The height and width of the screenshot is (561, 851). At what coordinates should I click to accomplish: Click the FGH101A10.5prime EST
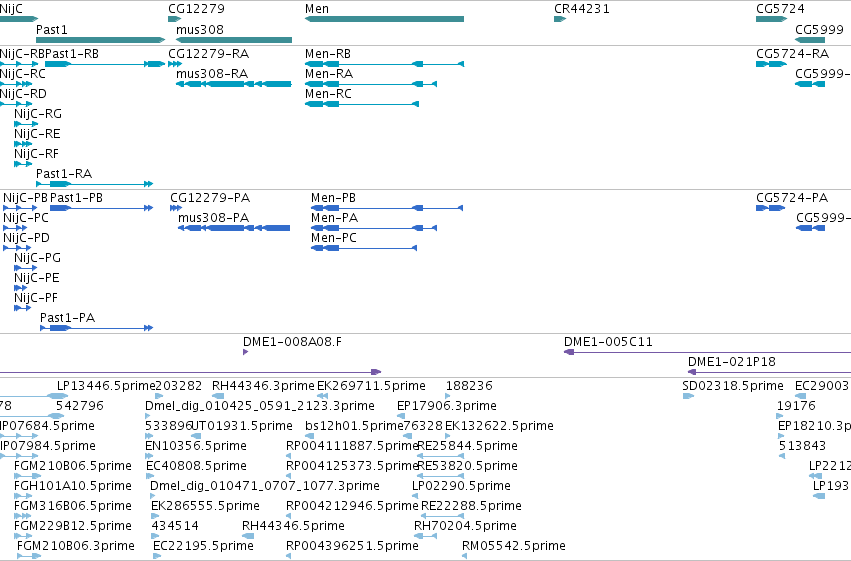23,496
